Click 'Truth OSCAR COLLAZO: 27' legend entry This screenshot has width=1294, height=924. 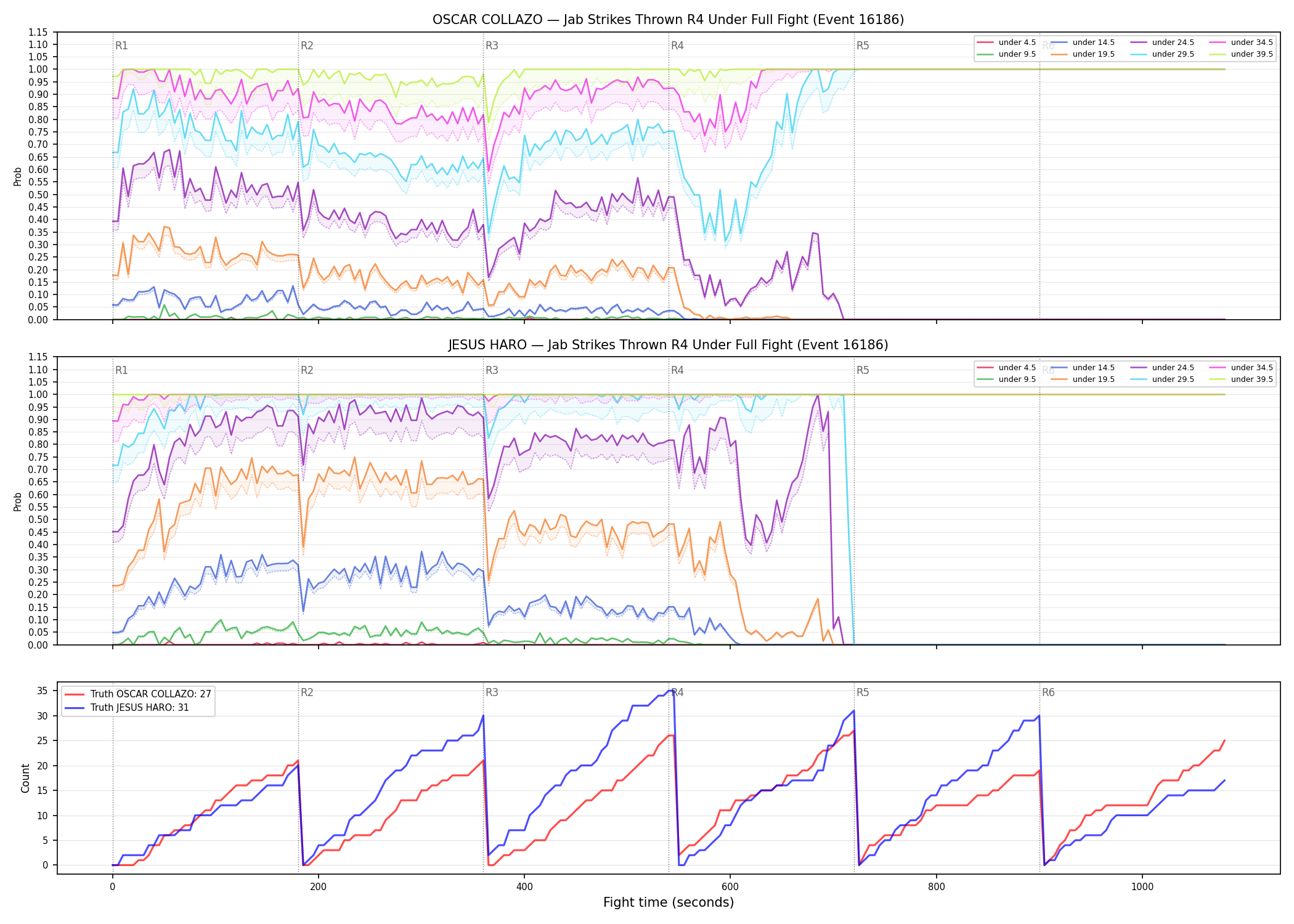point(138,694)
